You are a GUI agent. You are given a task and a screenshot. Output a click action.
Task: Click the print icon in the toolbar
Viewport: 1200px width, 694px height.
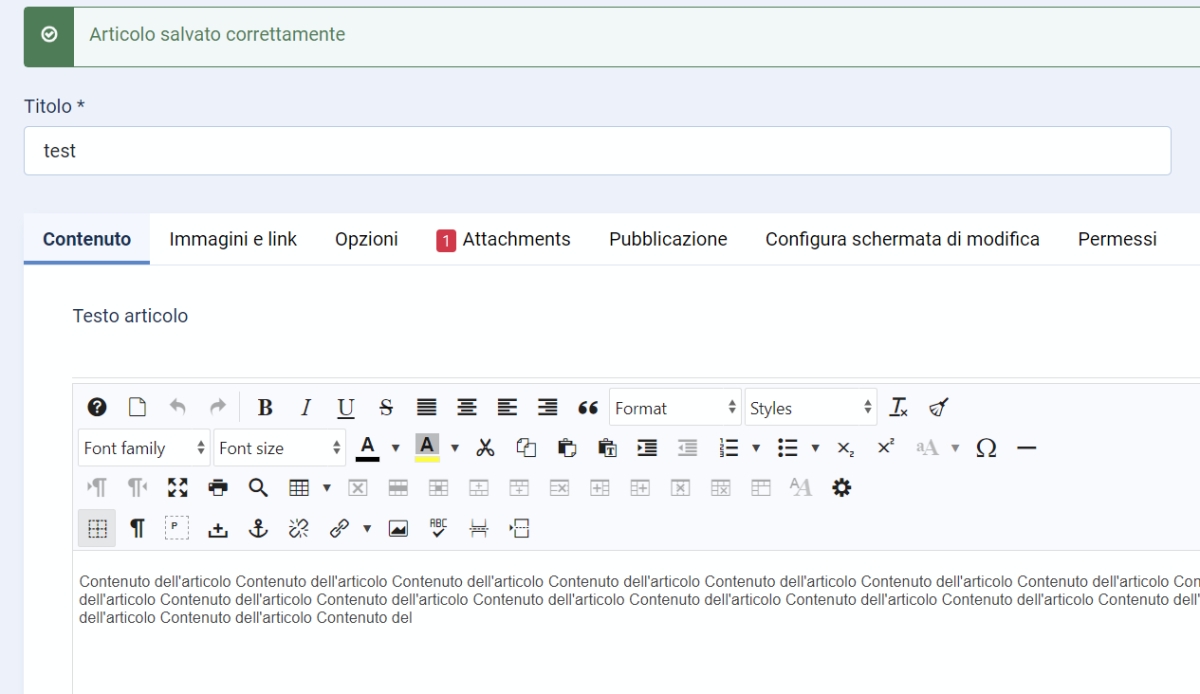218,488
